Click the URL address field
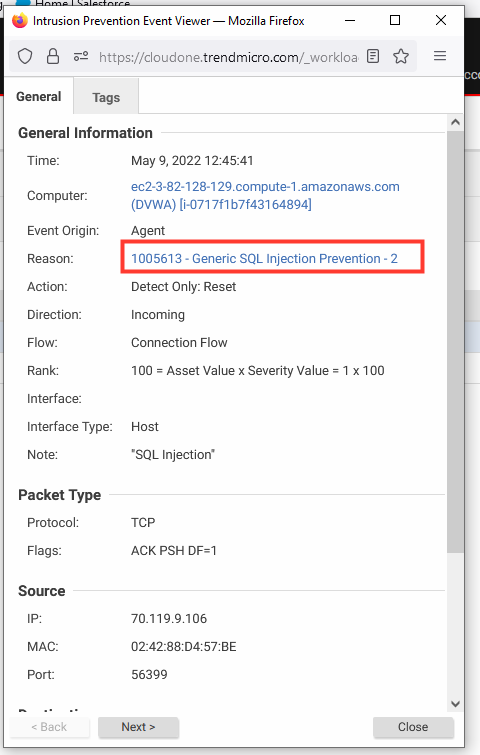480x755 pixels. pos(228,57)
